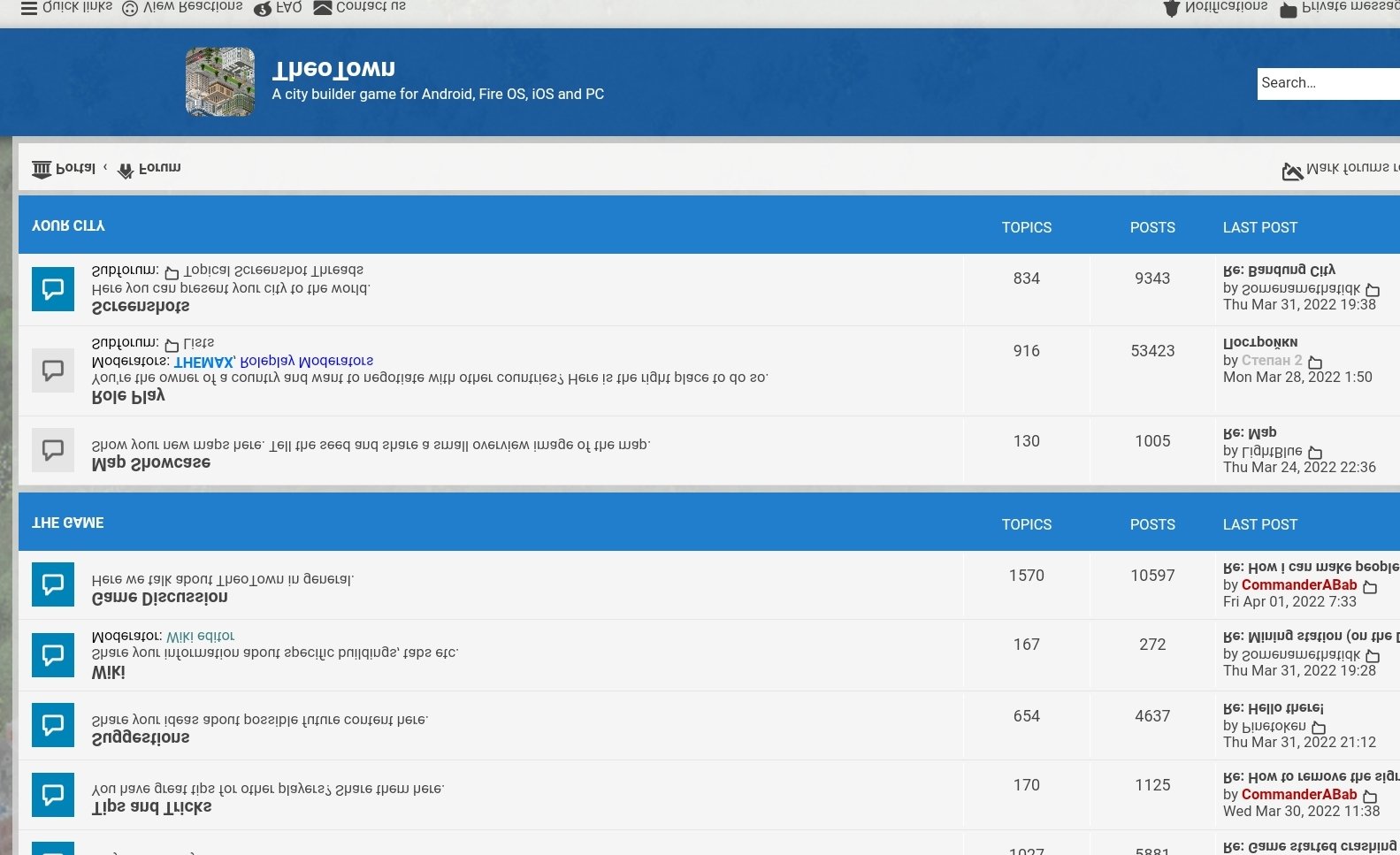Click the Wiki forum speech bubble icon

(53, 655)
